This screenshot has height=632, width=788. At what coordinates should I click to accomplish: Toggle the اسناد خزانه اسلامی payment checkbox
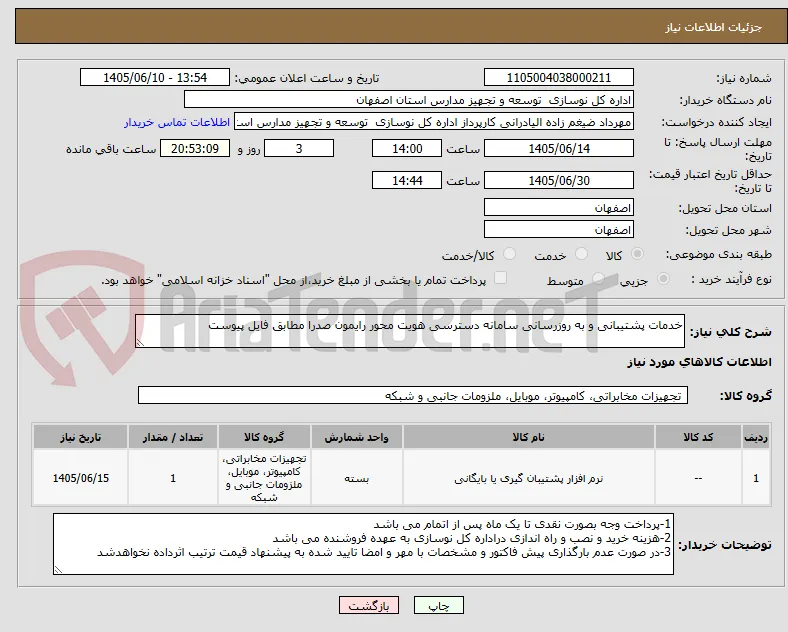click(x=500, y=278)
